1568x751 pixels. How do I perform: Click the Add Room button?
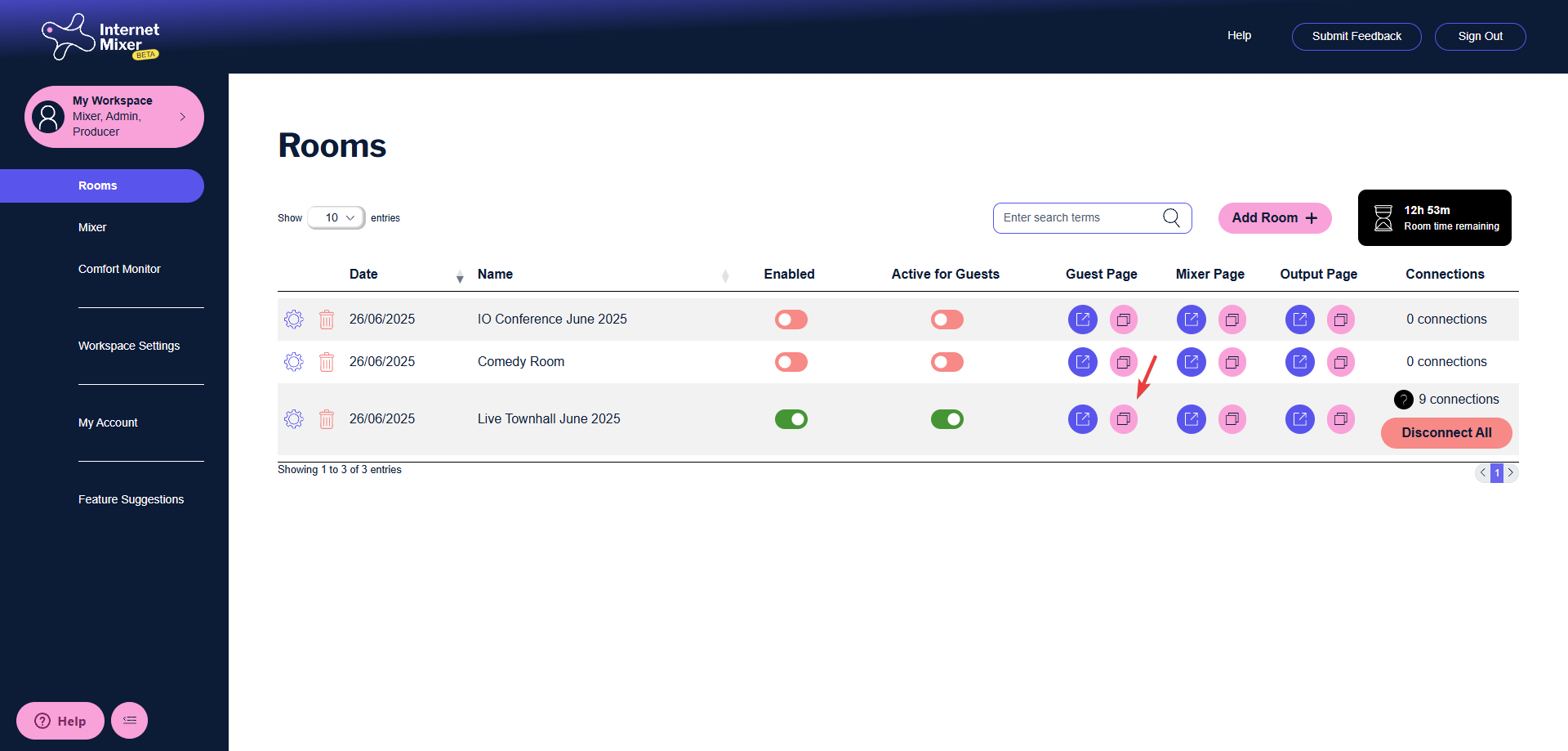pyautogui.click(x=1274, y=218)
